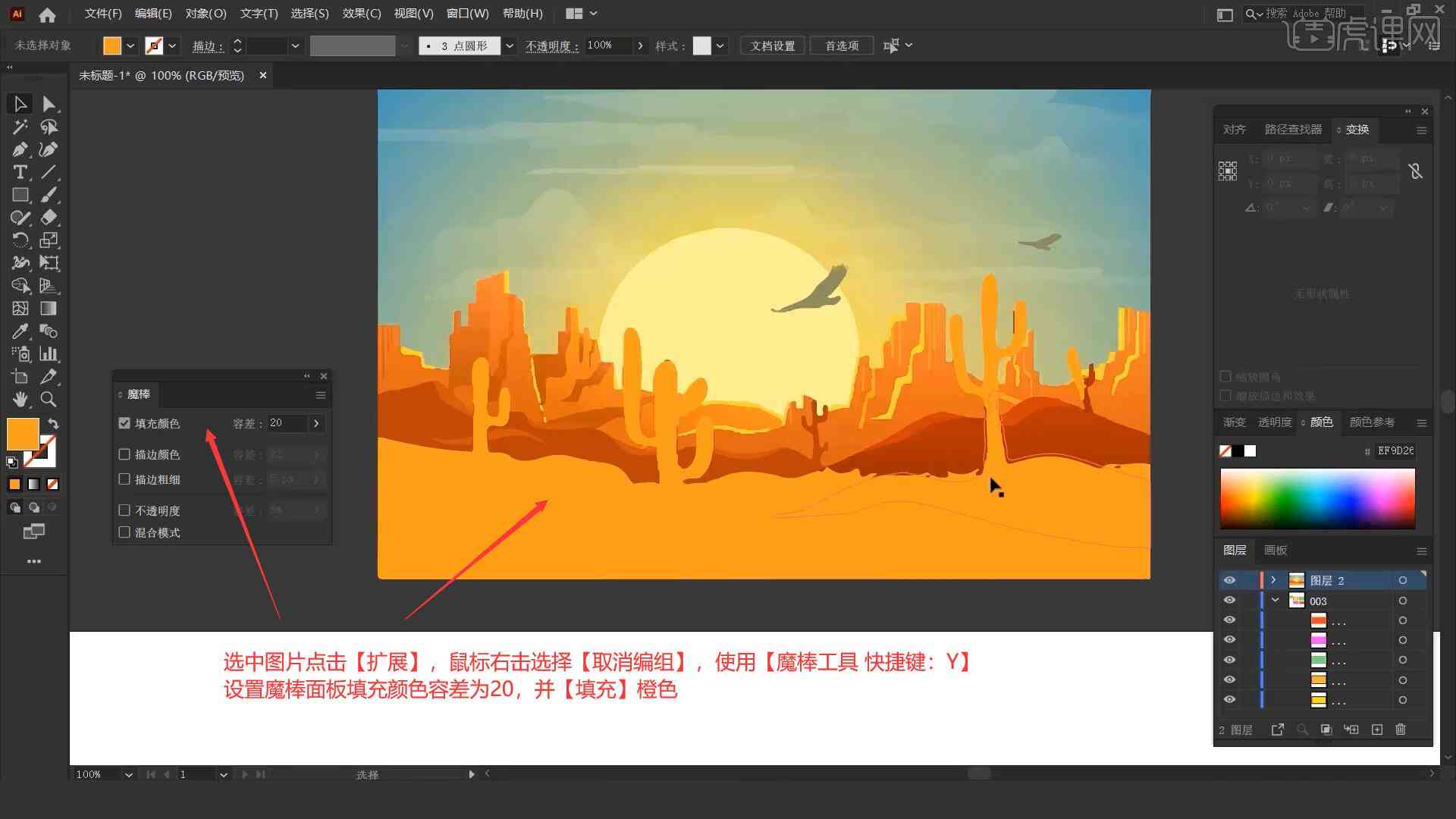1456x819 pixels.
Task: Switch to 变换 tab in right panel
Action: click(1357, 128)
